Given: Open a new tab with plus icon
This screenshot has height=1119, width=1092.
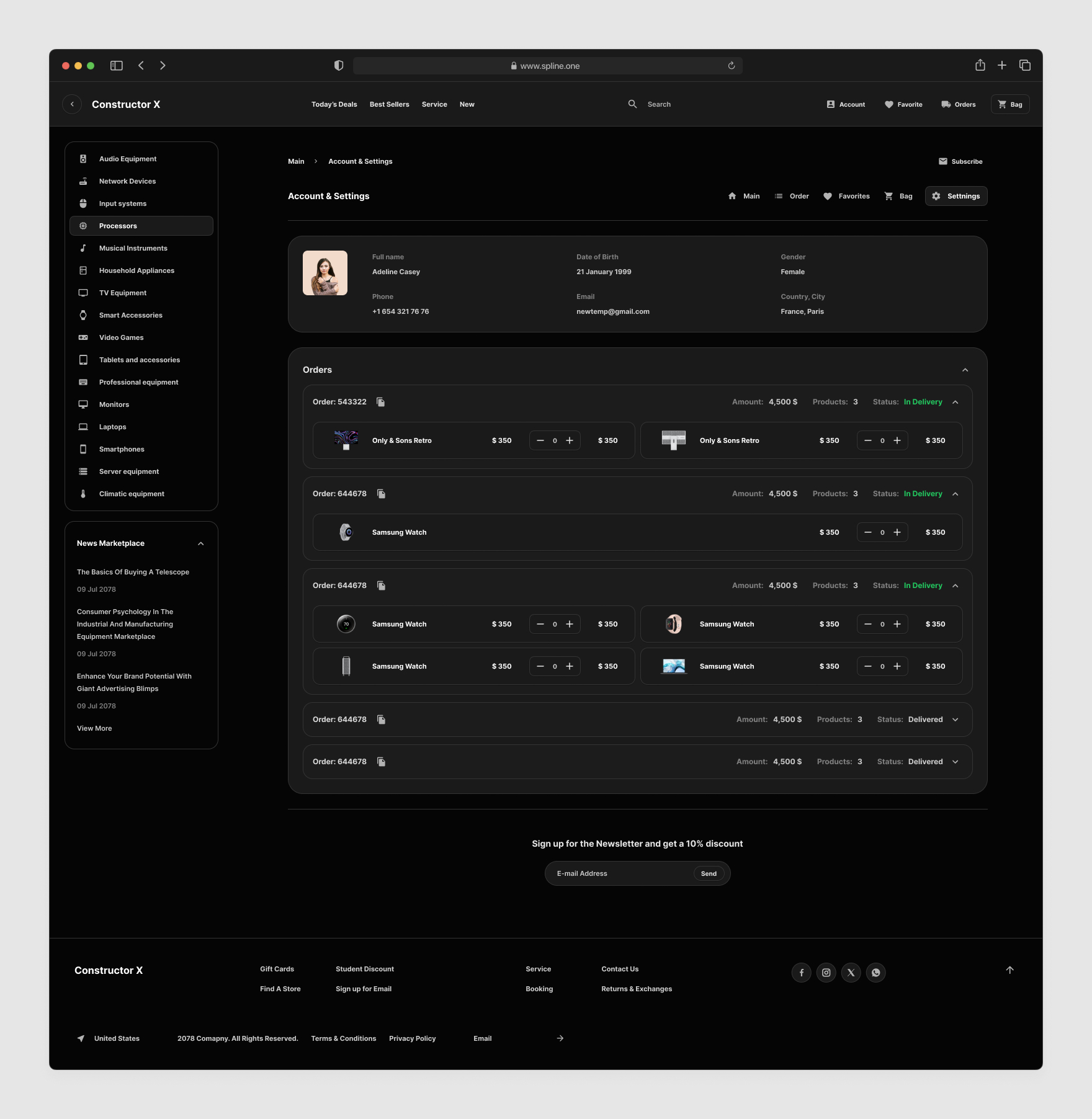Looking at the screenshot, I should click(1002, 65).
